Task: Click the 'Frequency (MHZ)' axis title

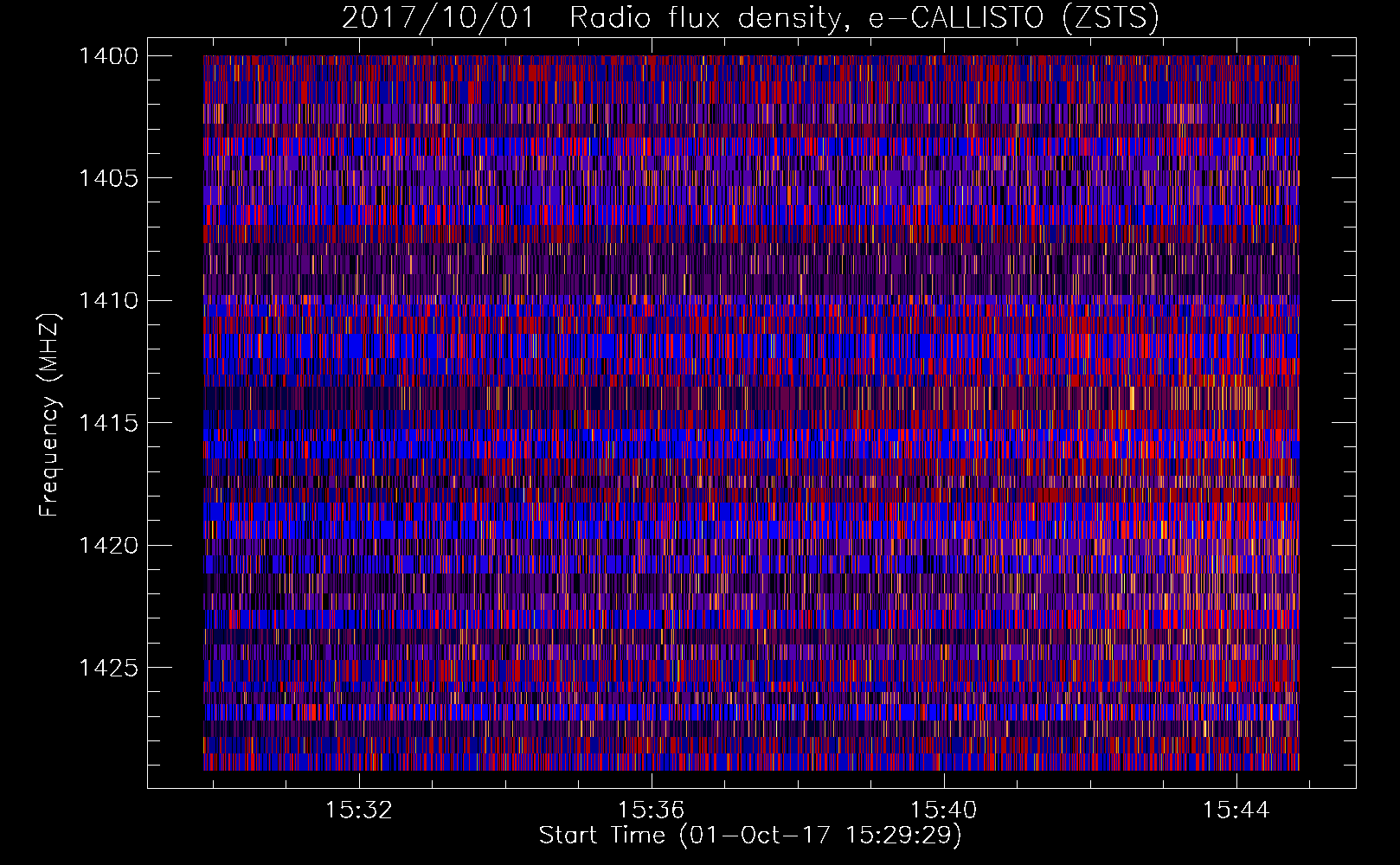Action: [50, 414]
